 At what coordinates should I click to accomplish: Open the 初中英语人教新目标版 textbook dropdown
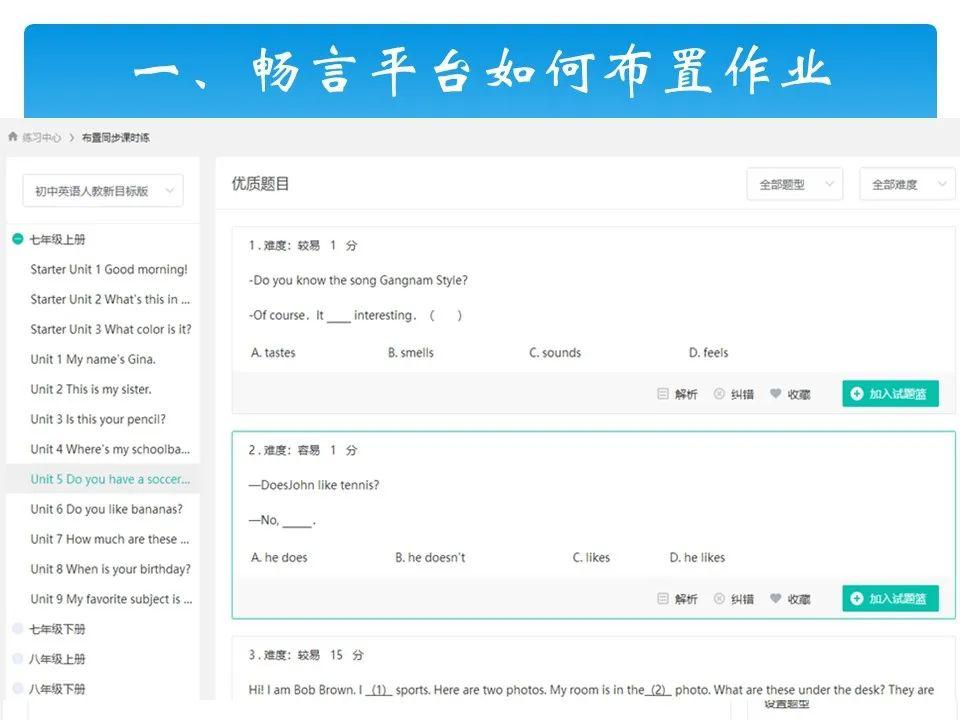pos(103,190)
